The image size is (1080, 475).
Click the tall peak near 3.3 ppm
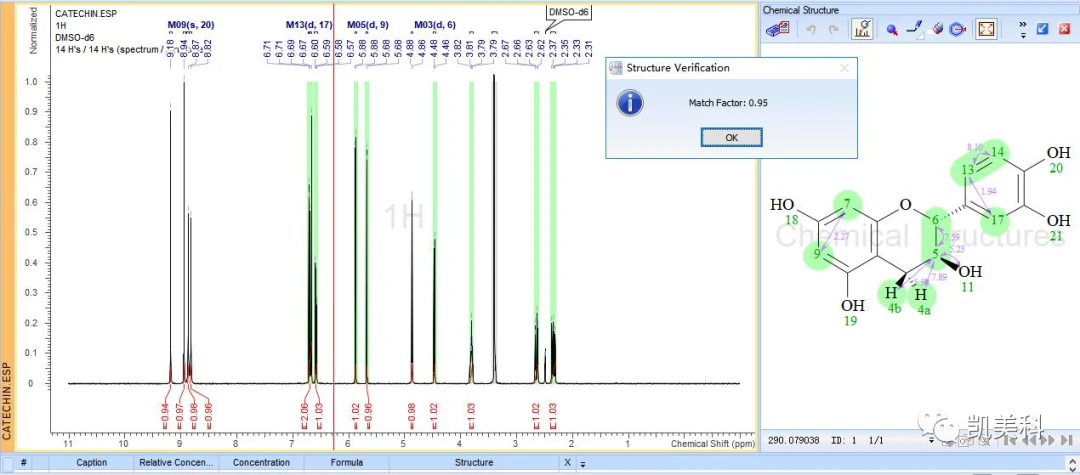click(494, 227)
